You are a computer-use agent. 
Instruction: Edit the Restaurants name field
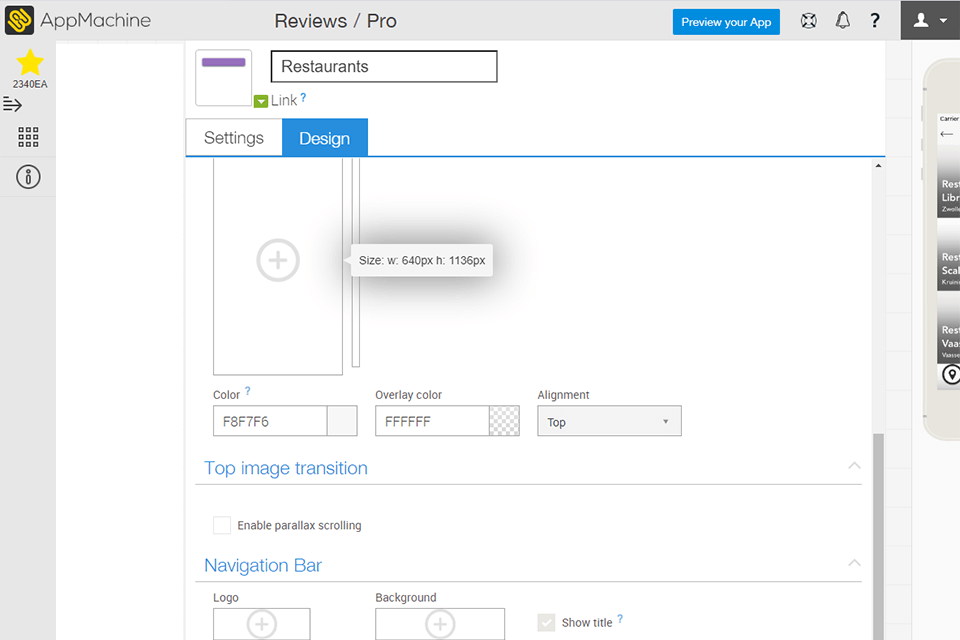coord(384,66)
